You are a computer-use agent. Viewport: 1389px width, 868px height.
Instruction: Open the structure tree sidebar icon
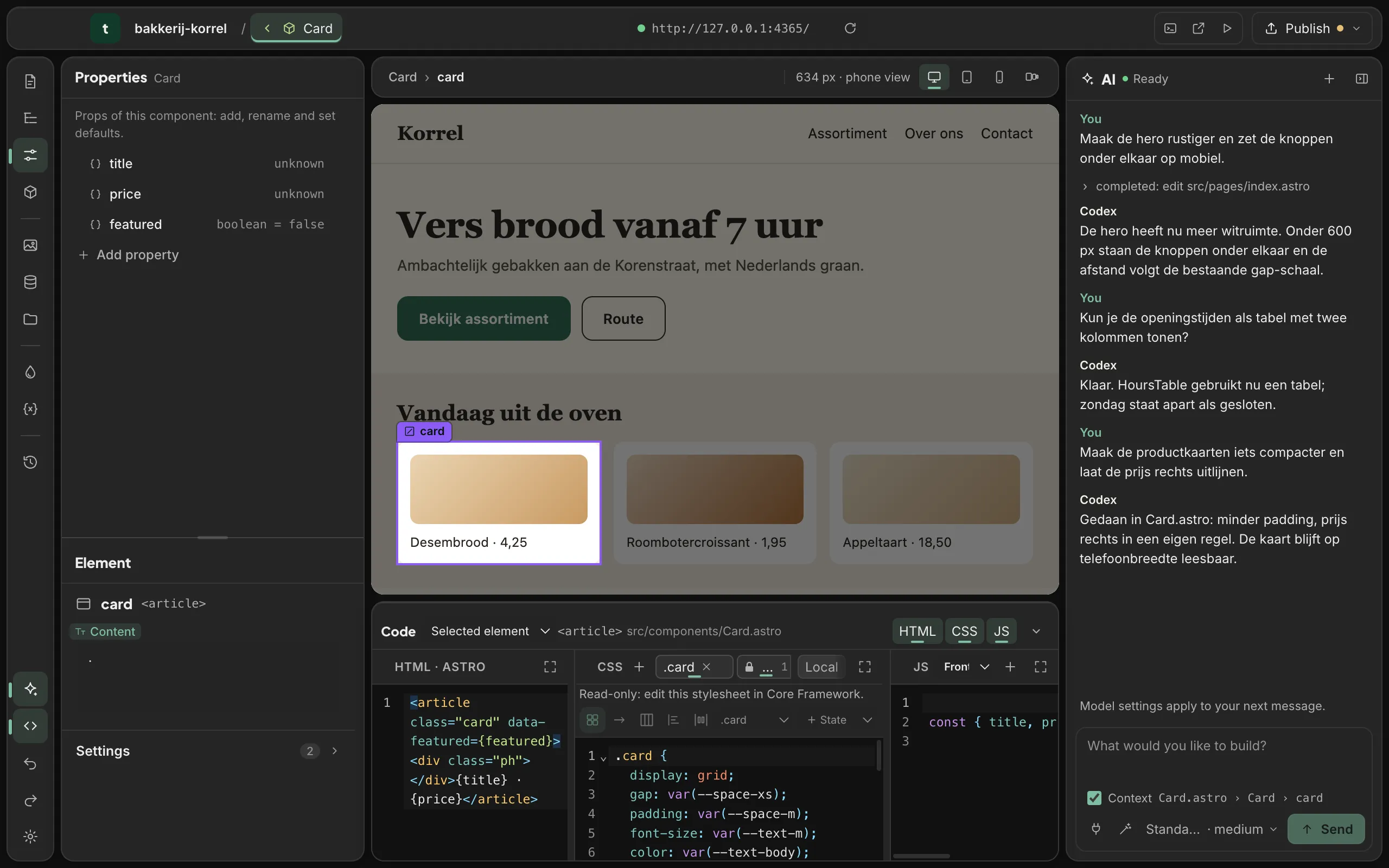(30, 118)
